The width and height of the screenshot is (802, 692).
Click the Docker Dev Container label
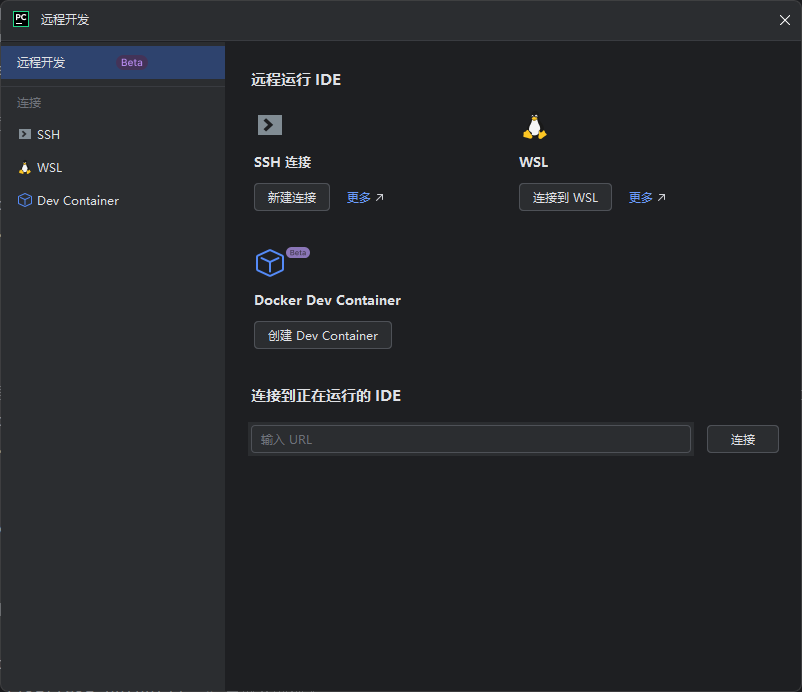pos(327,300)
